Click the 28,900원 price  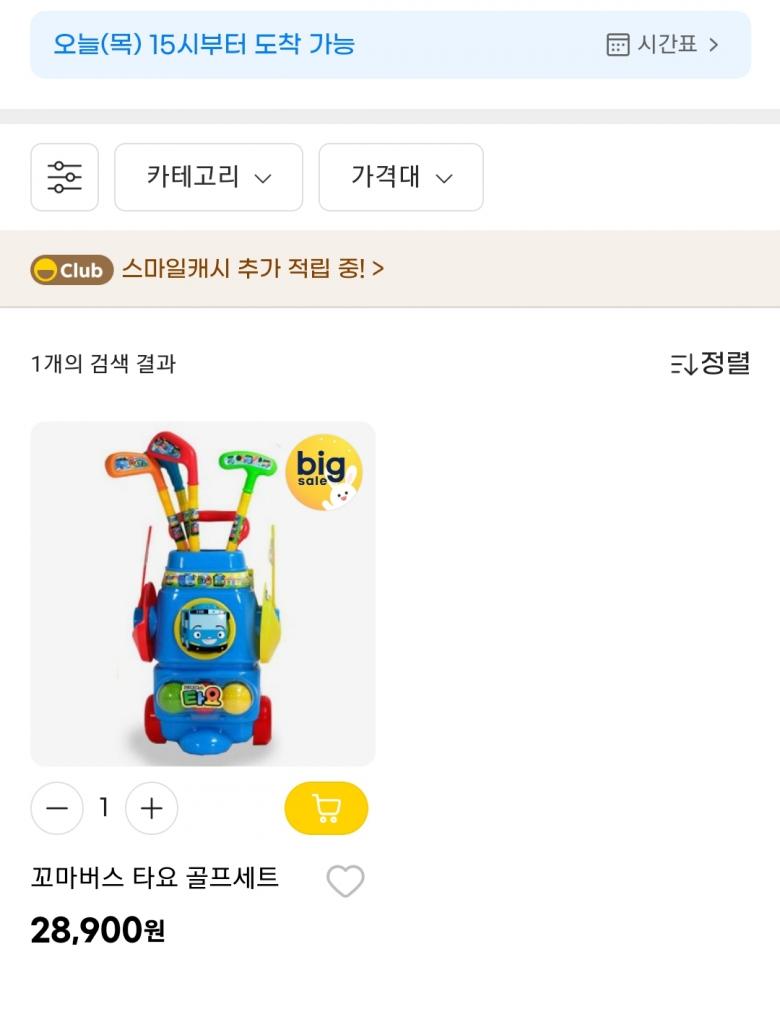click(97, 931)
